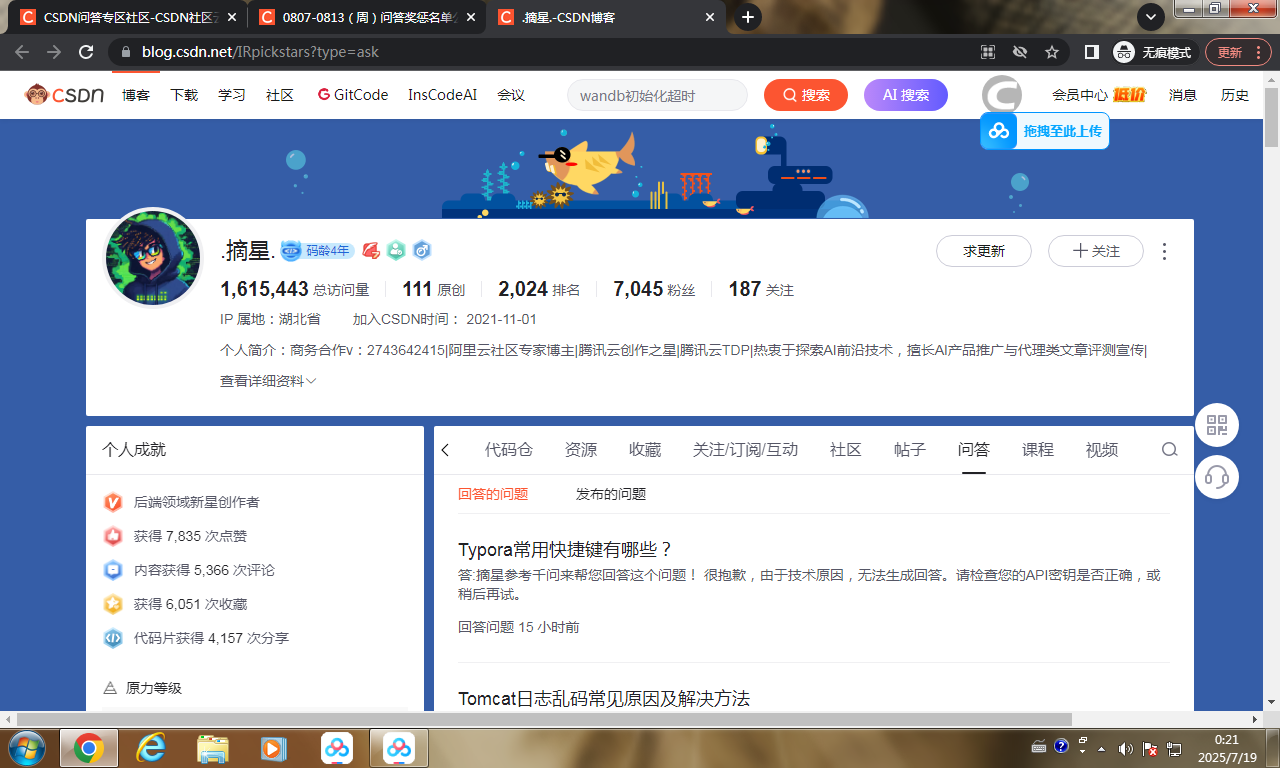Click the incognito 无痕模式 indicator
This screenshot has height=768, width=1280.
[1154, 52]
